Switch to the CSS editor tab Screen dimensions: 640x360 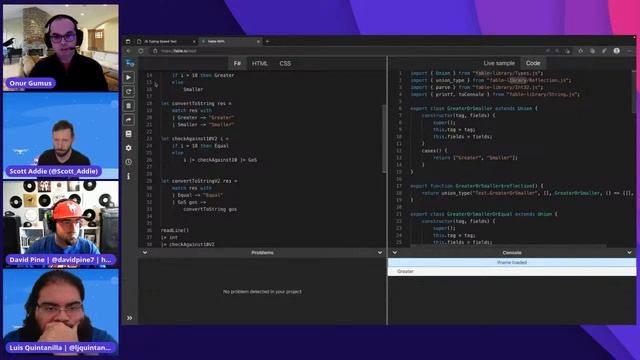click(285, 63)
